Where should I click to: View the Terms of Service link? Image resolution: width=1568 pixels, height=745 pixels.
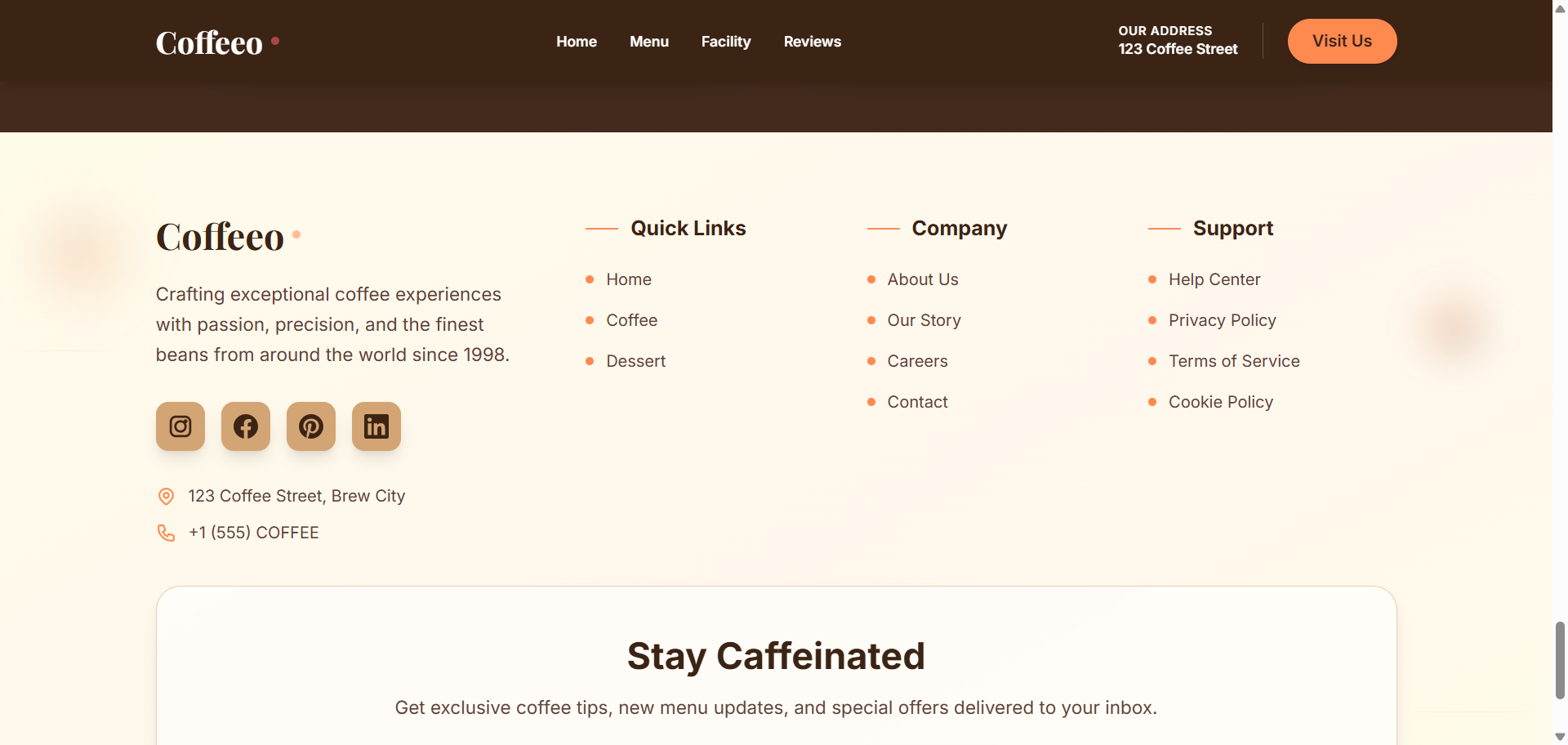pyautogui.click(x=1234, y=361)
